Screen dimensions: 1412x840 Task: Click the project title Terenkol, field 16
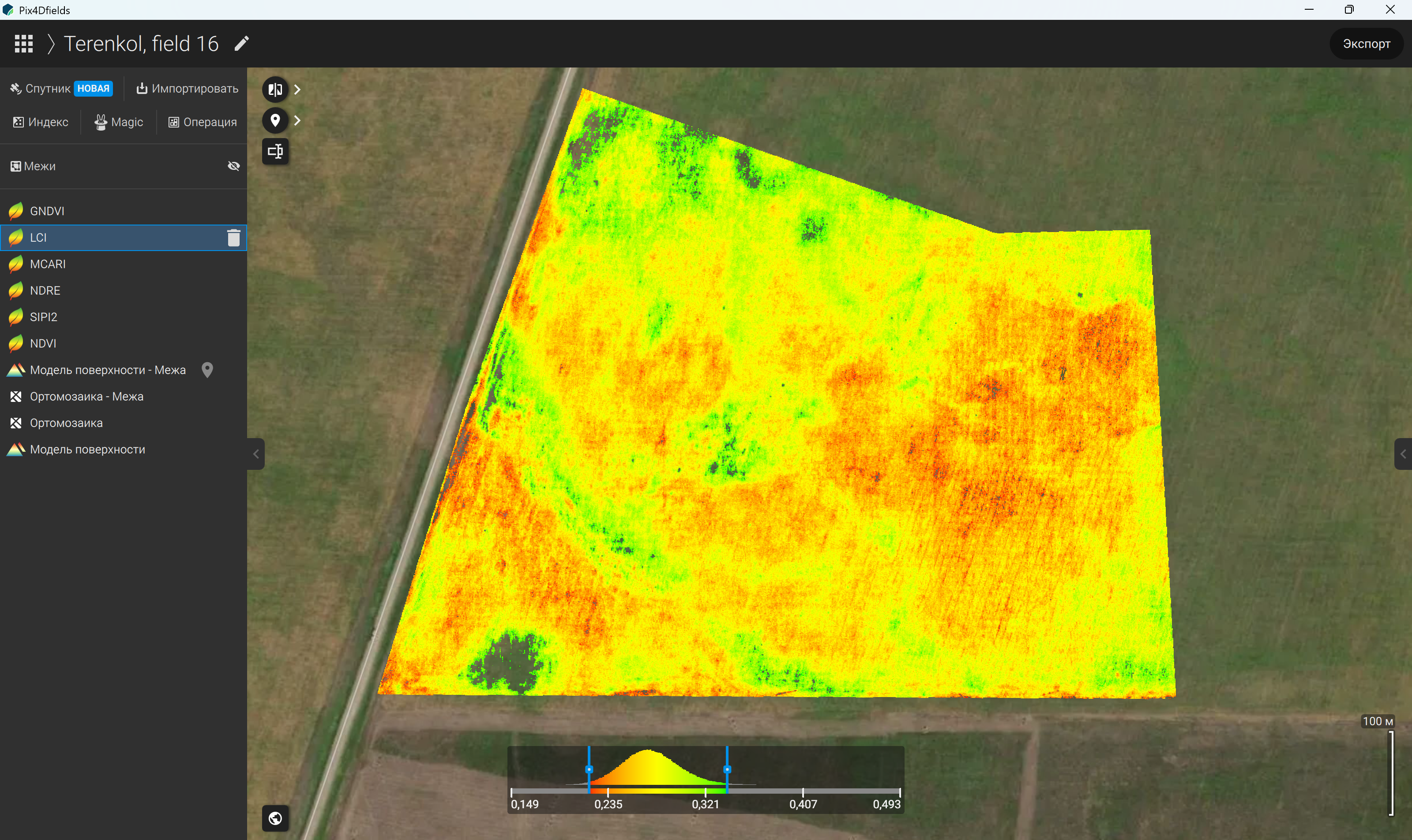coord(141,44)
